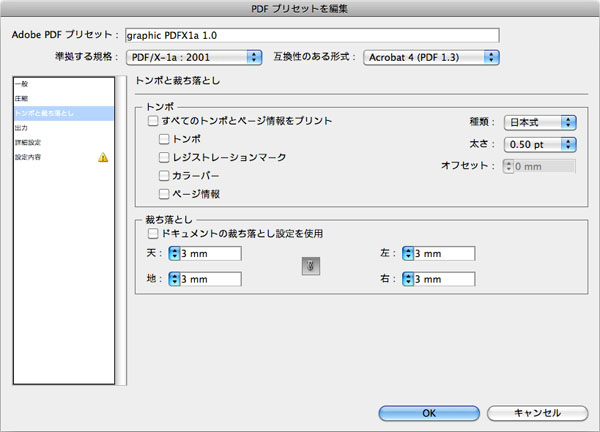Enable すべてのトンボとページ情報をプリント checkbox
600x432 pixels.
(153, 121)
